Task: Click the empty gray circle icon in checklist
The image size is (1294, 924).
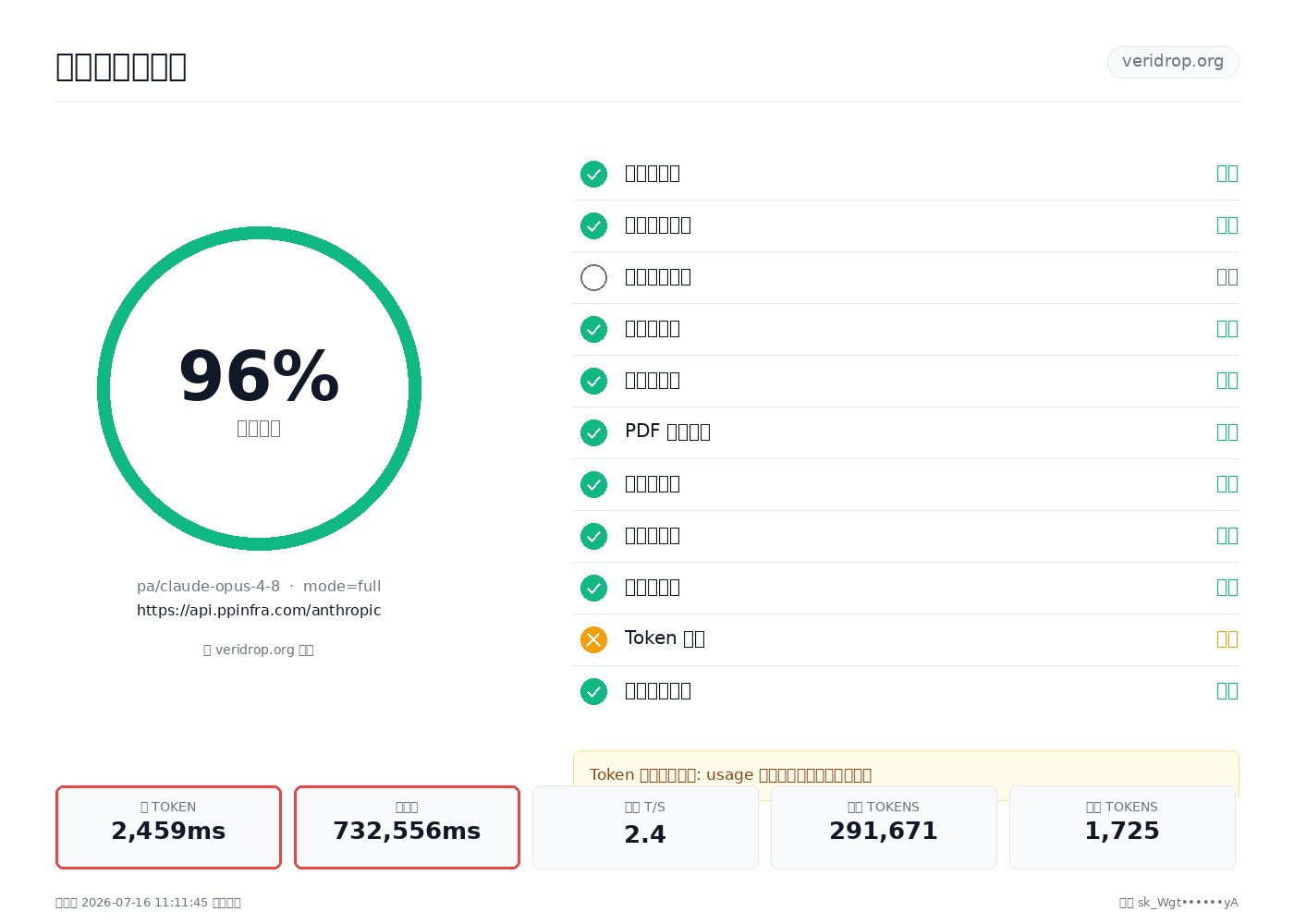Action: [593, 277]
